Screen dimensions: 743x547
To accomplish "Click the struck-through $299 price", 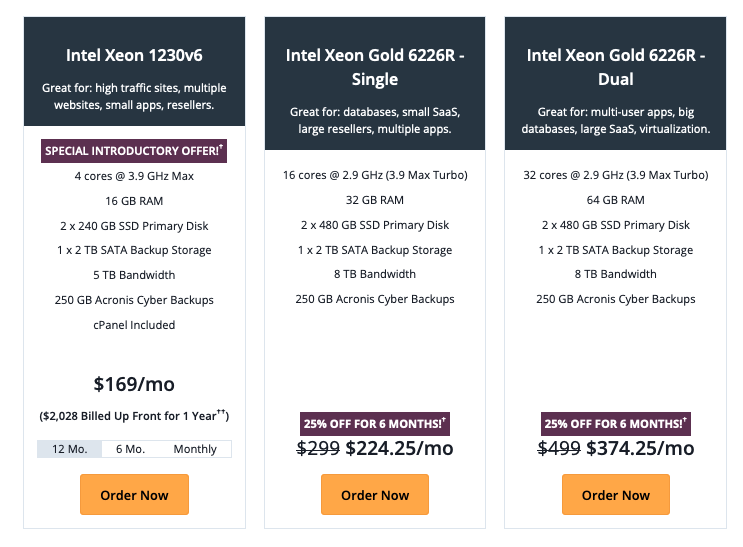I will (318, 448).
